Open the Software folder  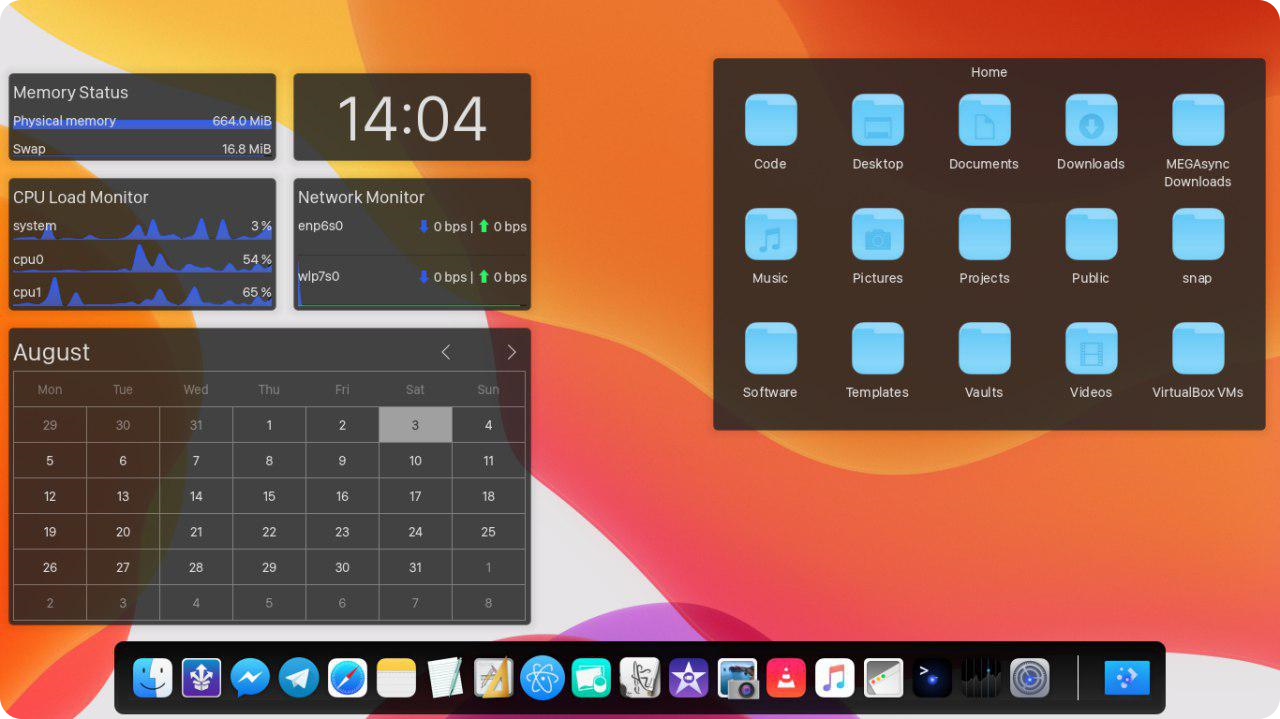click(x=770, y=360)
